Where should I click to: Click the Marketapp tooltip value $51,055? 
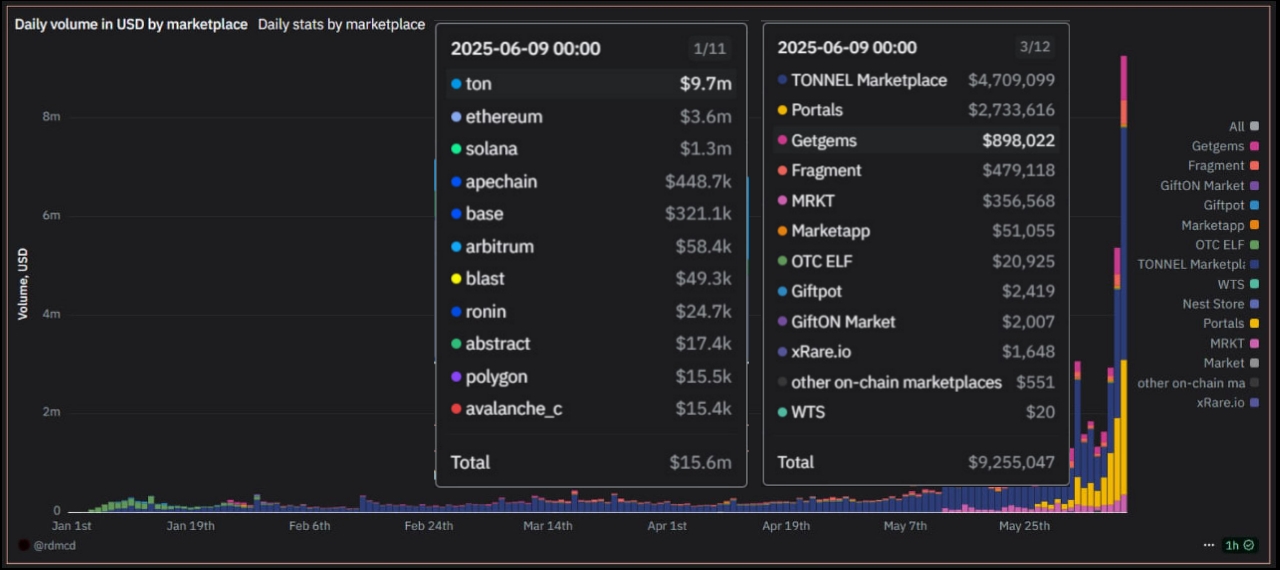[1023, 231]
